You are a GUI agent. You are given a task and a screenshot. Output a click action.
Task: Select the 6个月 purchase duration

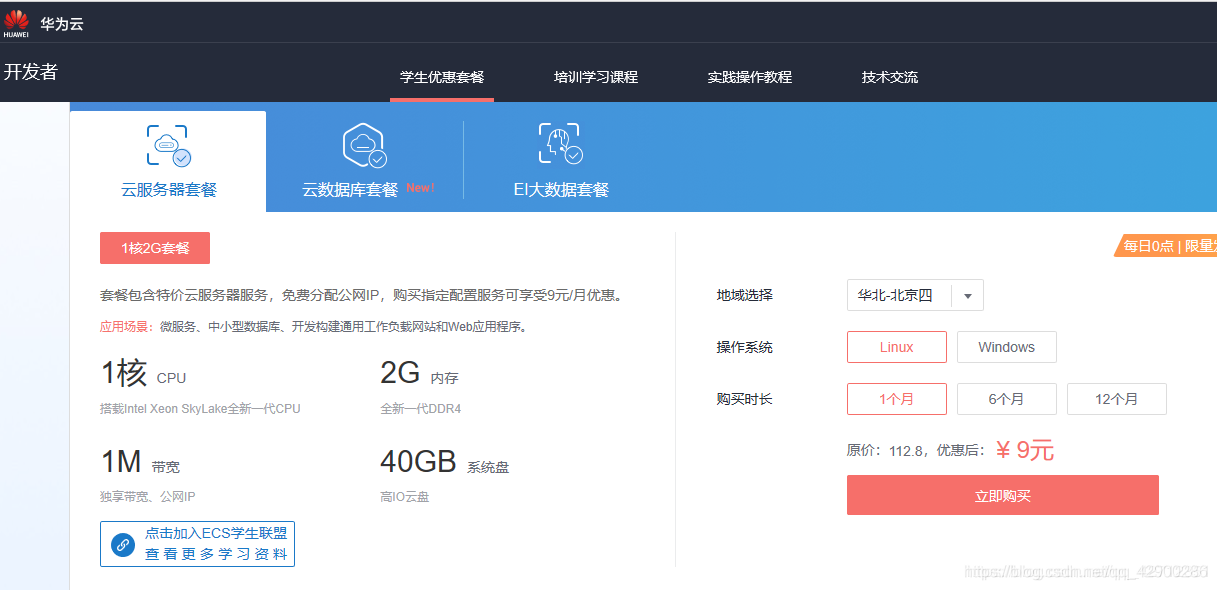click(x=1006, y=398)
